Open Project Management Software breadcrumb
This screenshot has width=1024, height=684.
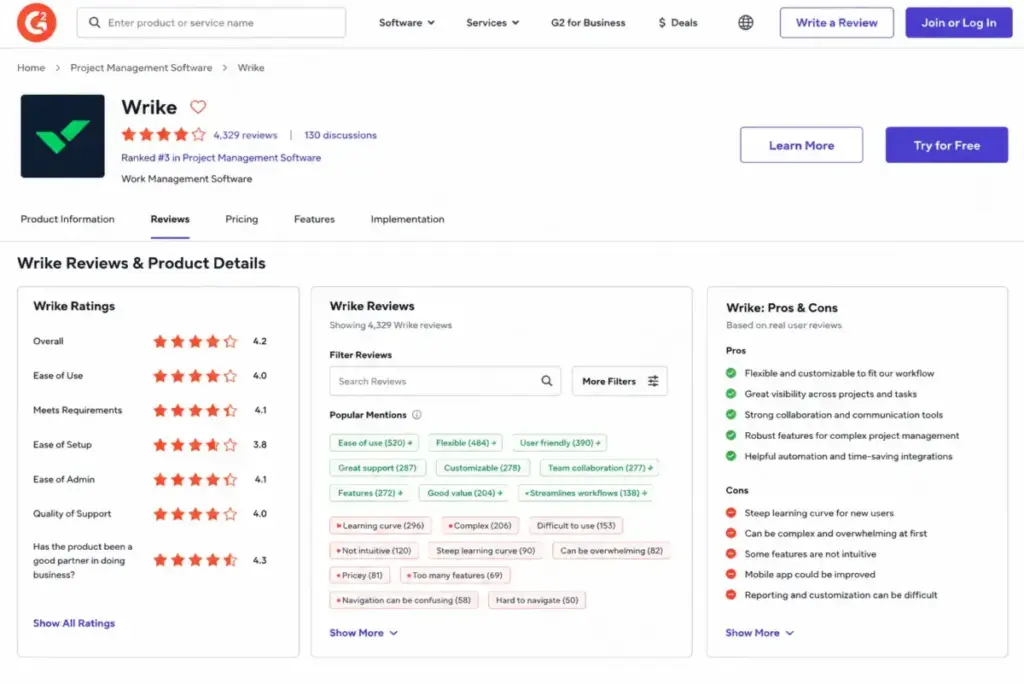click(141, 68)
